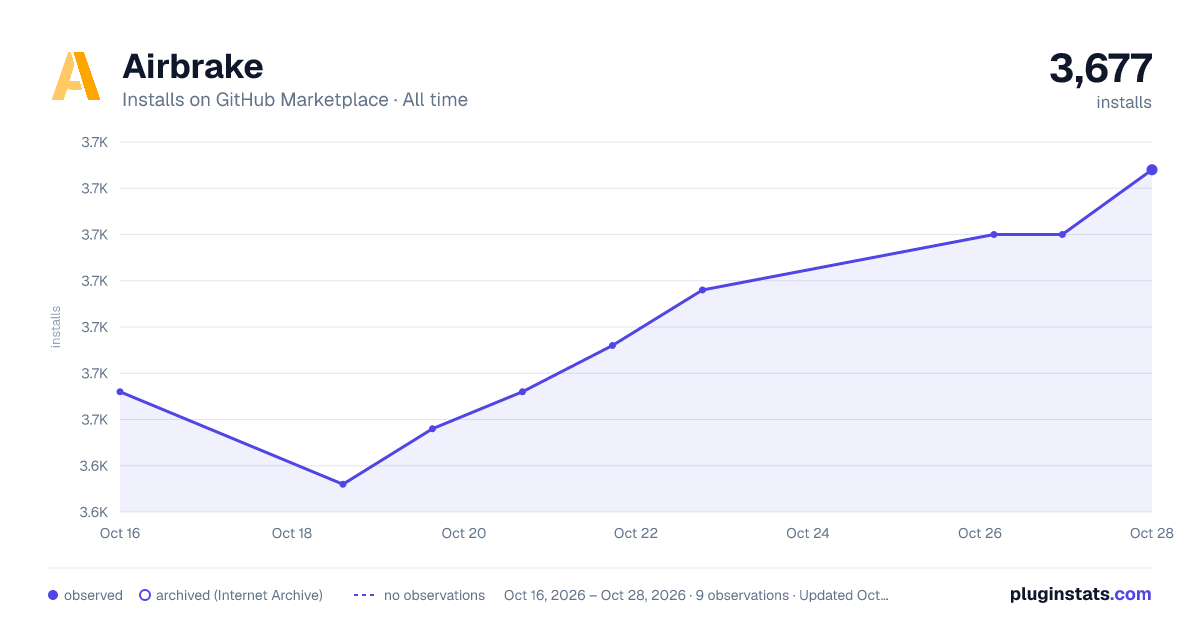Click the no observations dashed line legend
This screenshot has height=630, width=1200.
pos(364,595)
